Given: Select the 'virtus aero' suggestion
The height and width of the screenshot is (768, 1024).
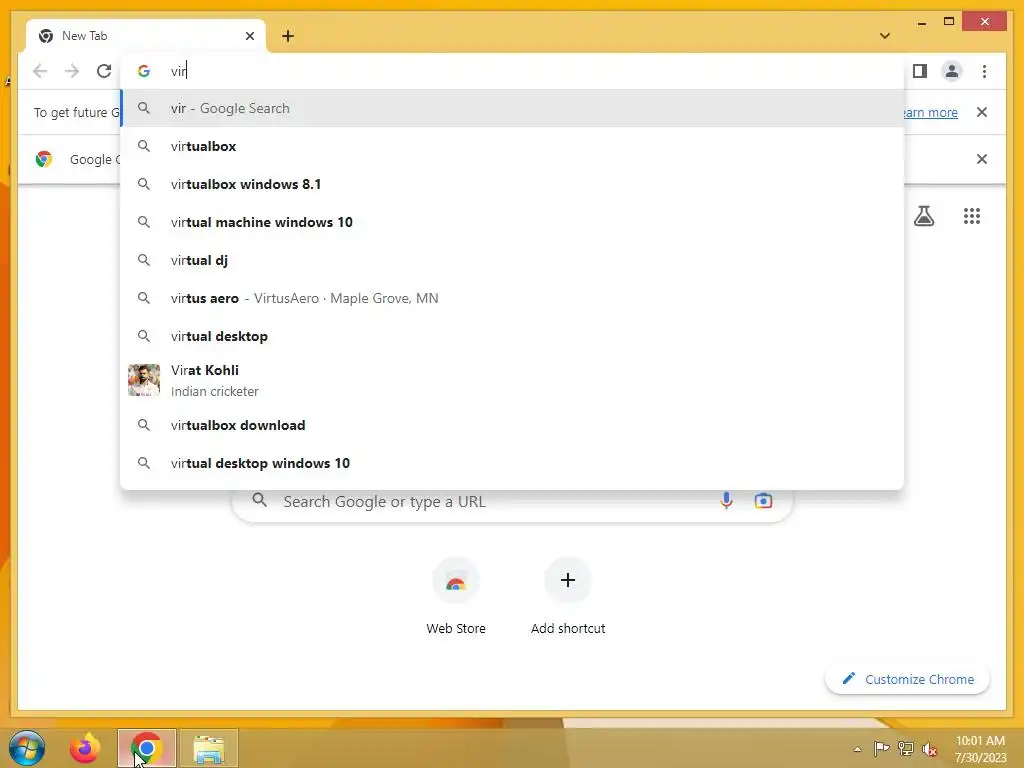Looking at the screenshot, I should [x=512, y=298].
